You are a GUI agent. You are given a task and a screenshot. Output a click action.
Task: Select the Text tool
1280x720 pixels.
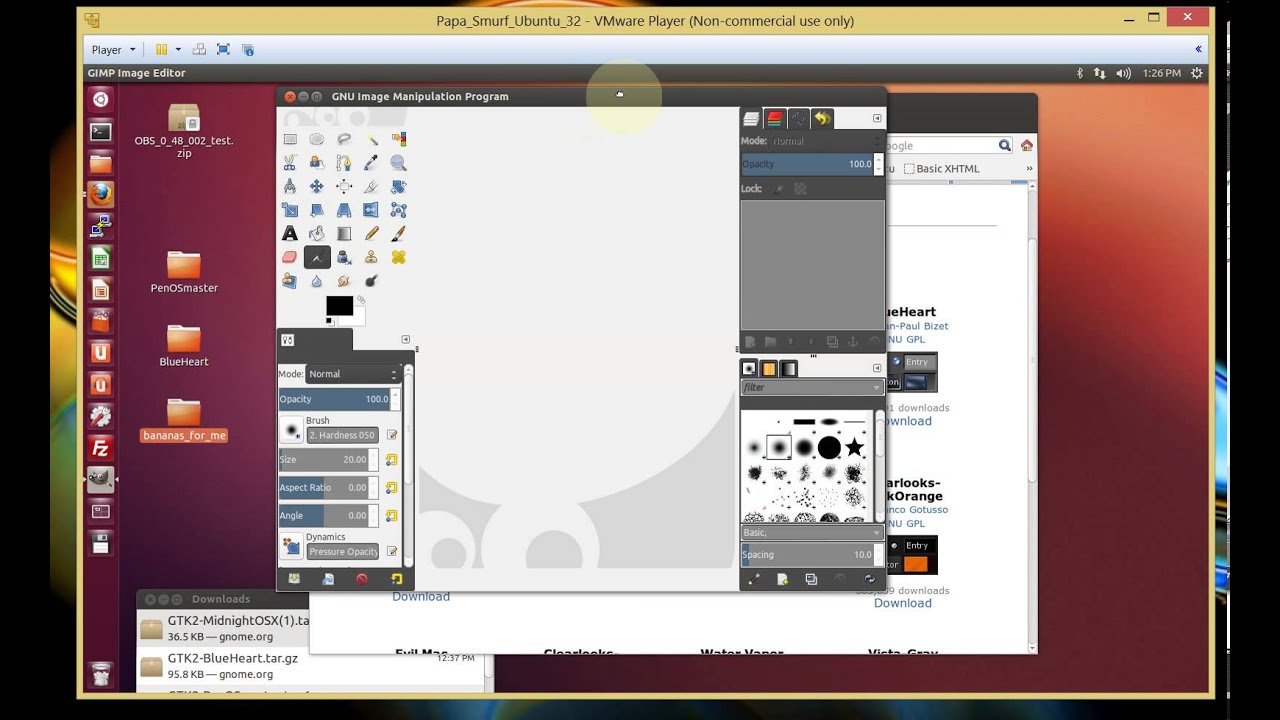click(290, 233)
